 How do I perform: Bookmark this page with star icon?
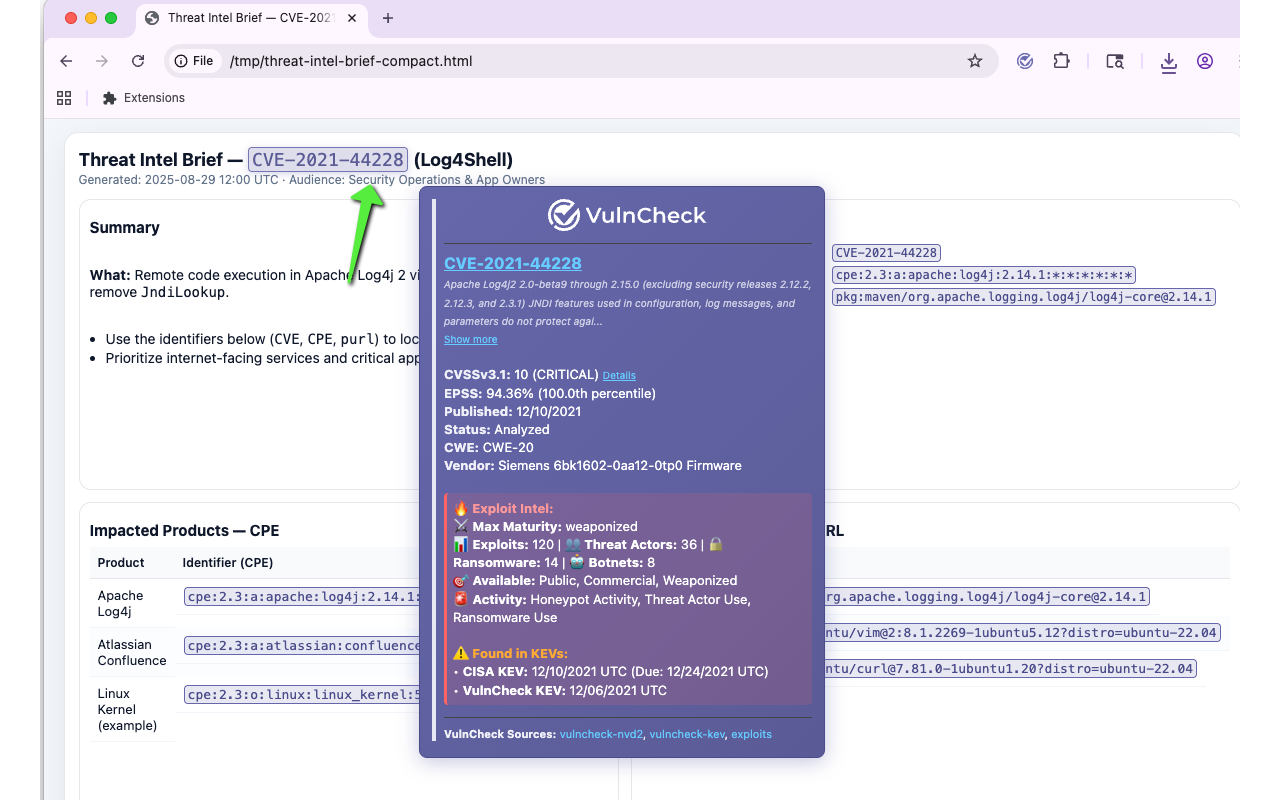[975, 61]
